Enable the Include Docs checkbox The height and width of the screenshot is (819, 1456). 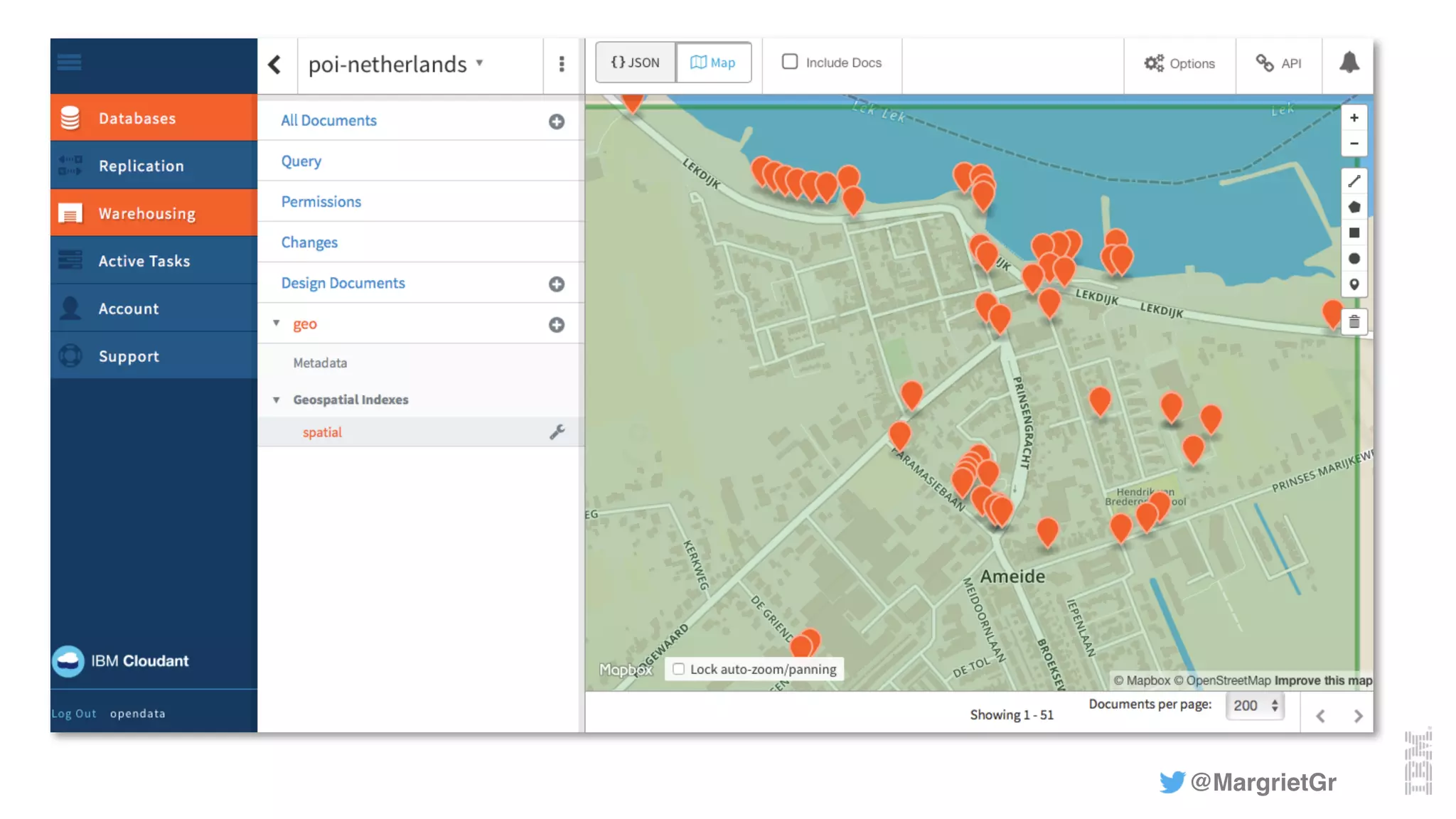tap(789, 62)
